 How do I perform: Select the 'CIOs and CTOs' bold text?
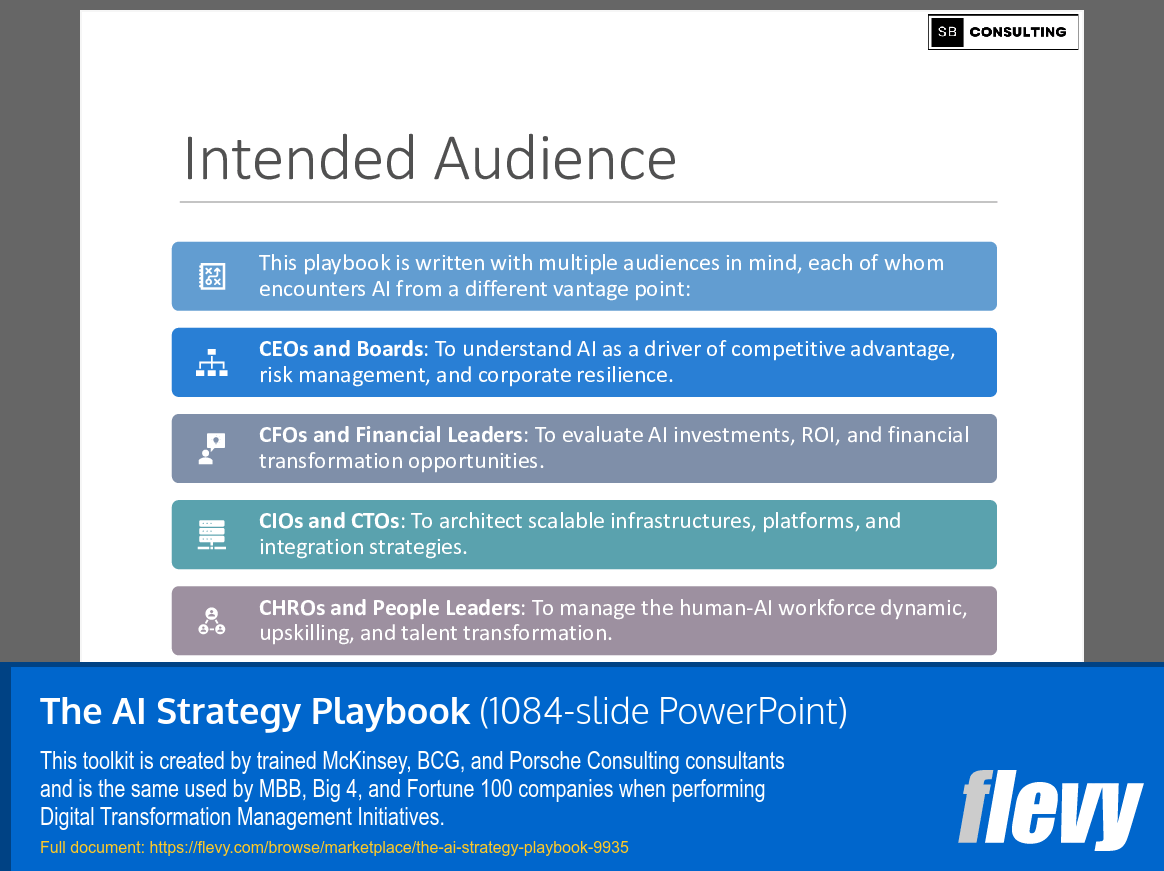[x=329, y=521]
